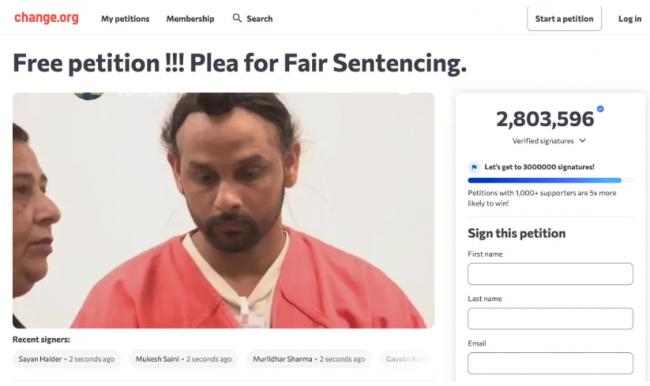Screen dimensions: 650x386
Task: Click the change.org logo
Action: tap(46, 18)
